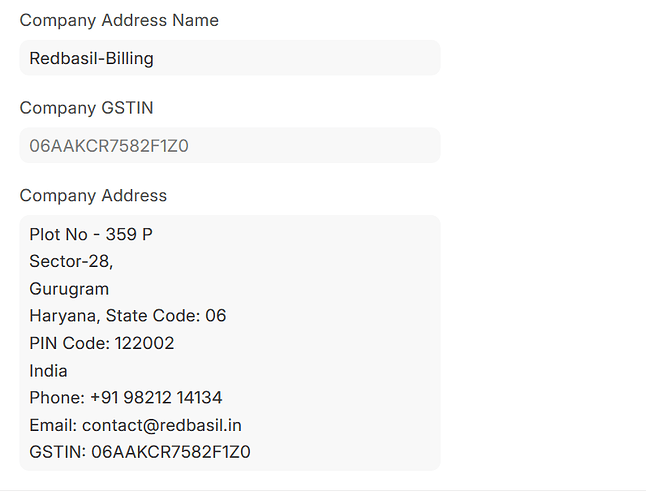The height and width of the screenshot is (500, 646).
Task: Click the 'Company GSTIN' field label
Action: (86, 108)
